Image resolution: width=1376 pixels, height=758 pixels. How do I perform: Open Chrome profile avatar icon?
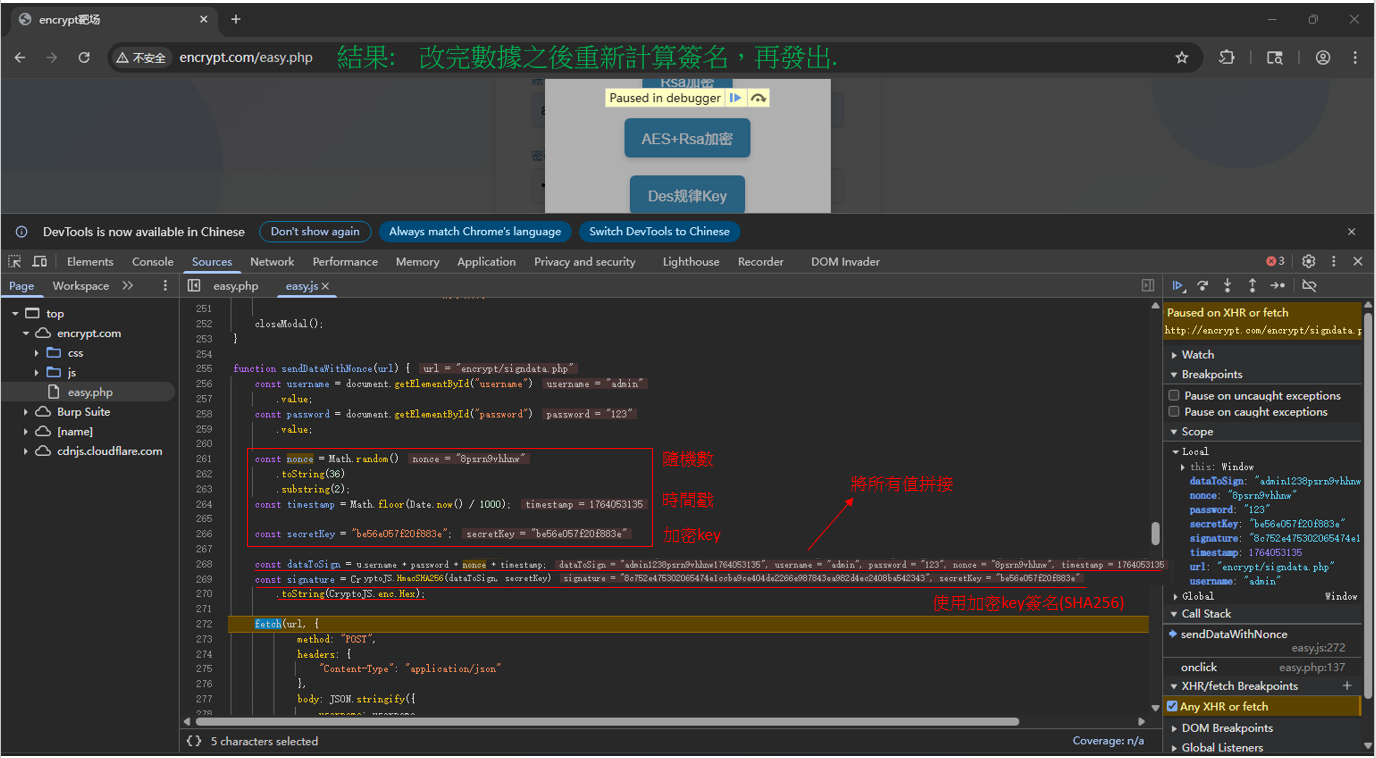pos(1323,58)
